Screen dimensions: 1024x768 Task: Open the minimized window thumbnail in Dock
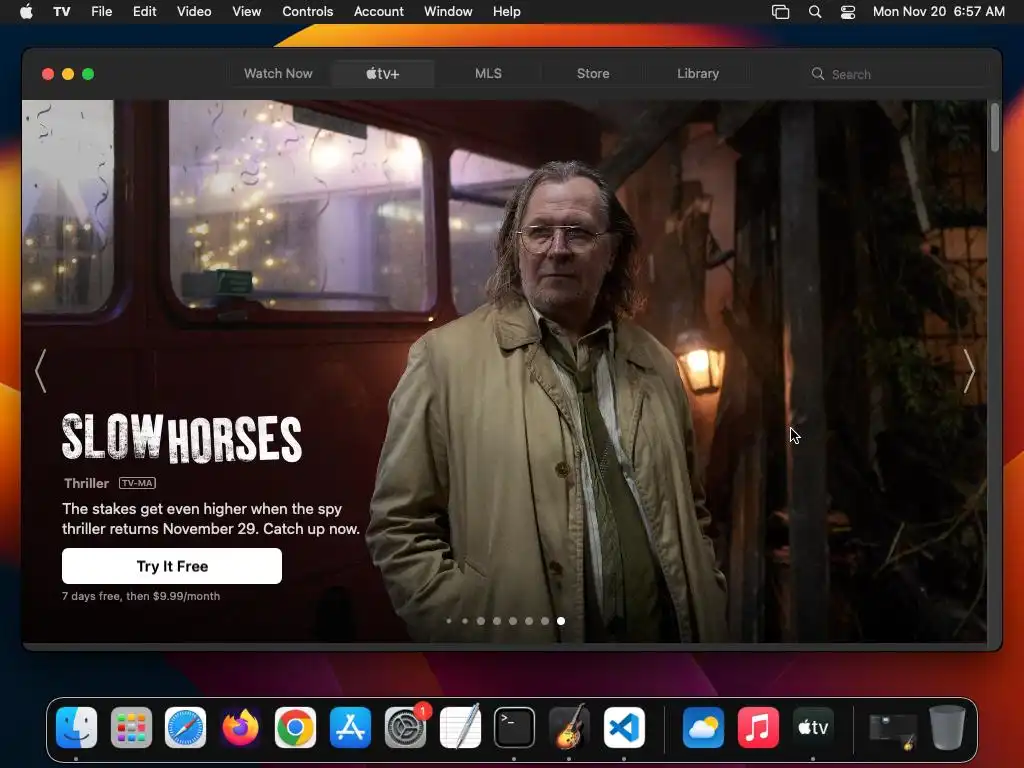pos(893,730)
